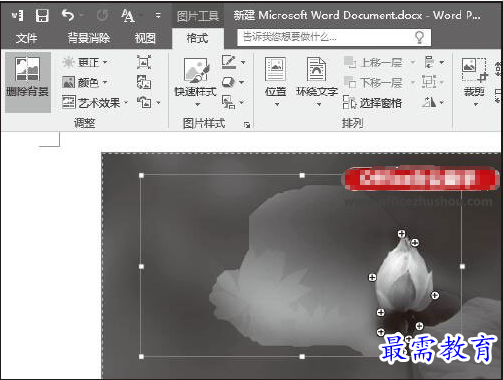503x380 pixels.
Task: Undo the last action
Action: [x=68, y=15]
